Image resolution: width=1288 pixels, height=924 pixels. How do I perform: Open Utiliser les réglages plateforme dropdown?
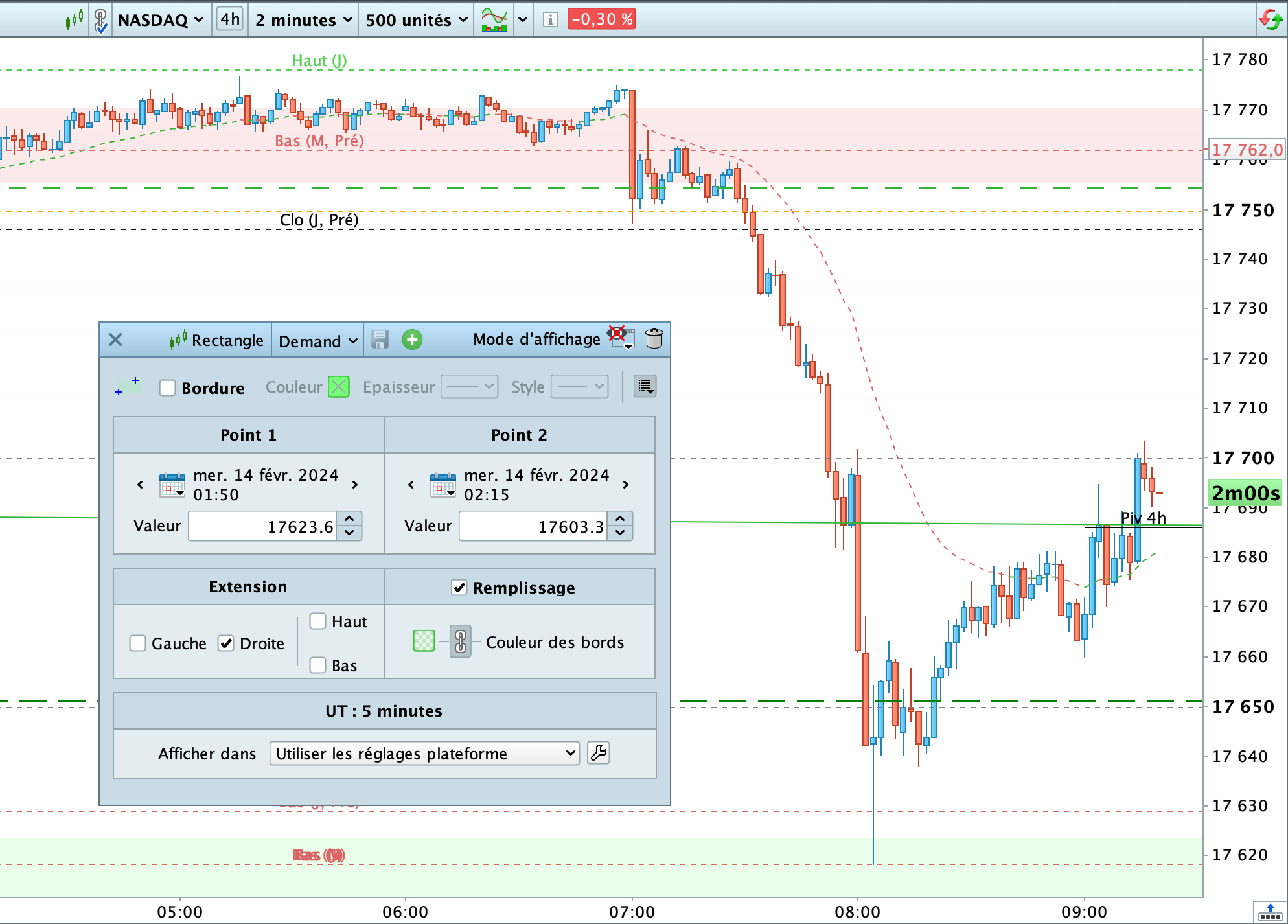point(424,754)
